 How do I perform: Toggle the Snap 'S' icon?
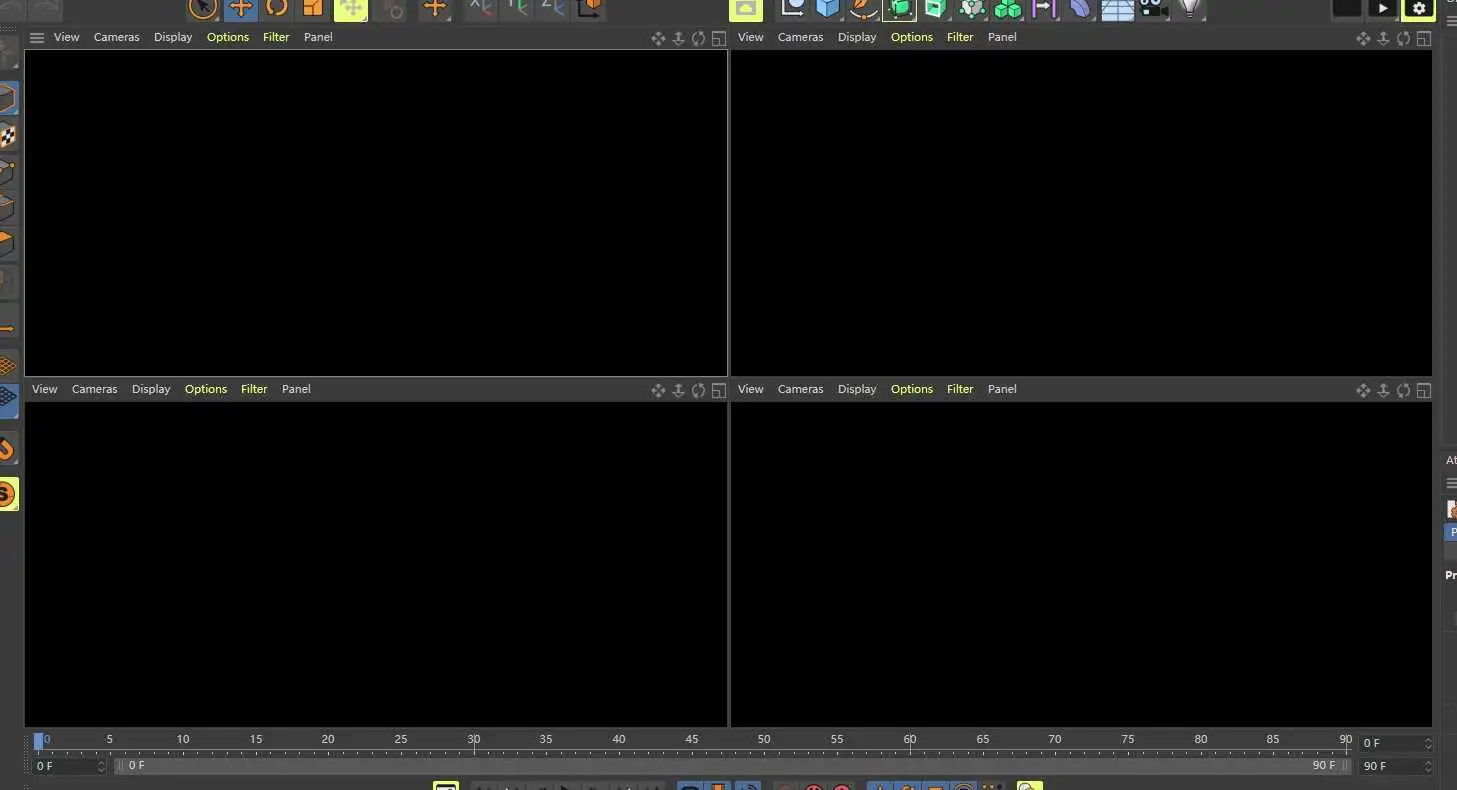[x=7, y=494]
